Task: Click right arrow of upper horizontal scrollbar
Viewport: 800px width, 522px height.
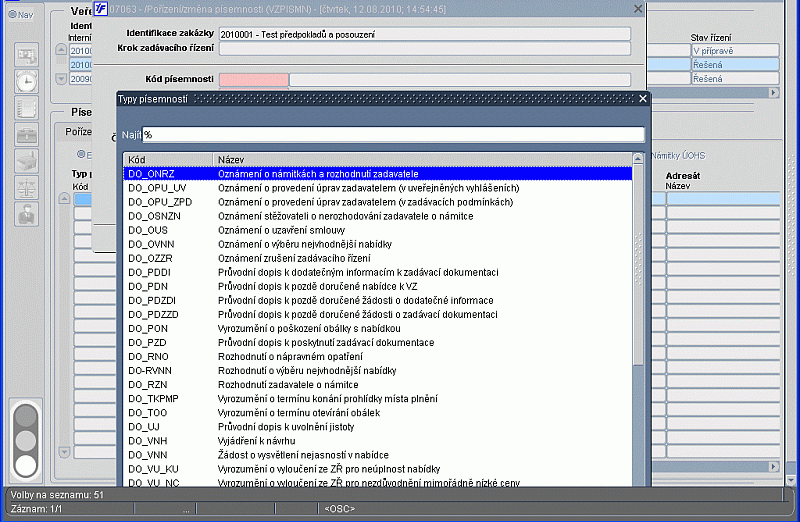Action: [x=774, y=92]
